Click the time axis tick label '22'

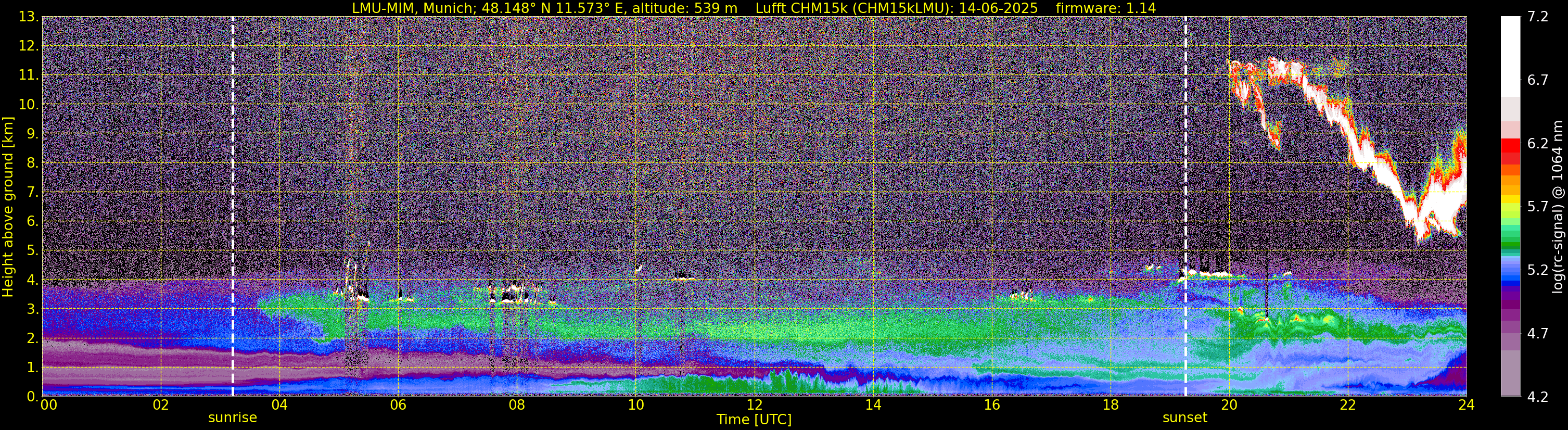pyautogui.click(x=1348, y=405)
